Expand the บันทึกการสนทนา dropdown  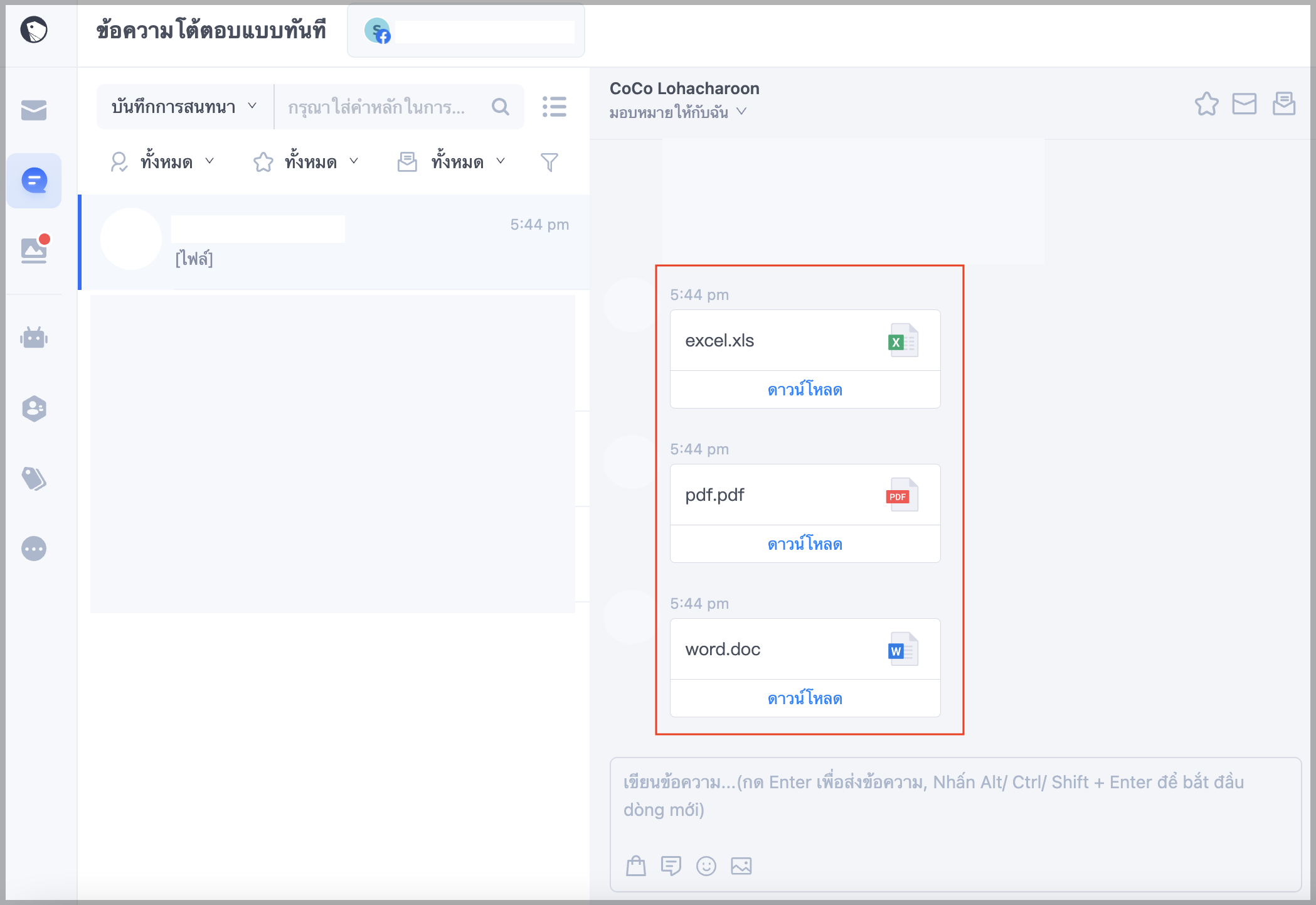point(184,107)
